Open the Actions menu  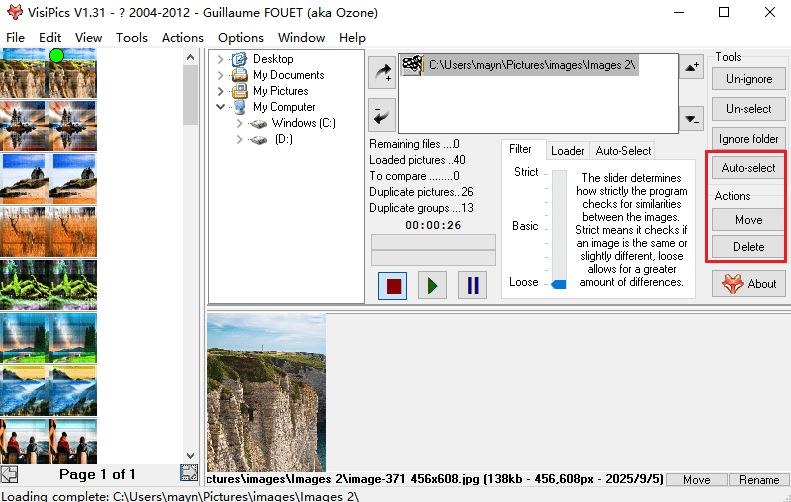pyautogui.click(x=183, y=38)
